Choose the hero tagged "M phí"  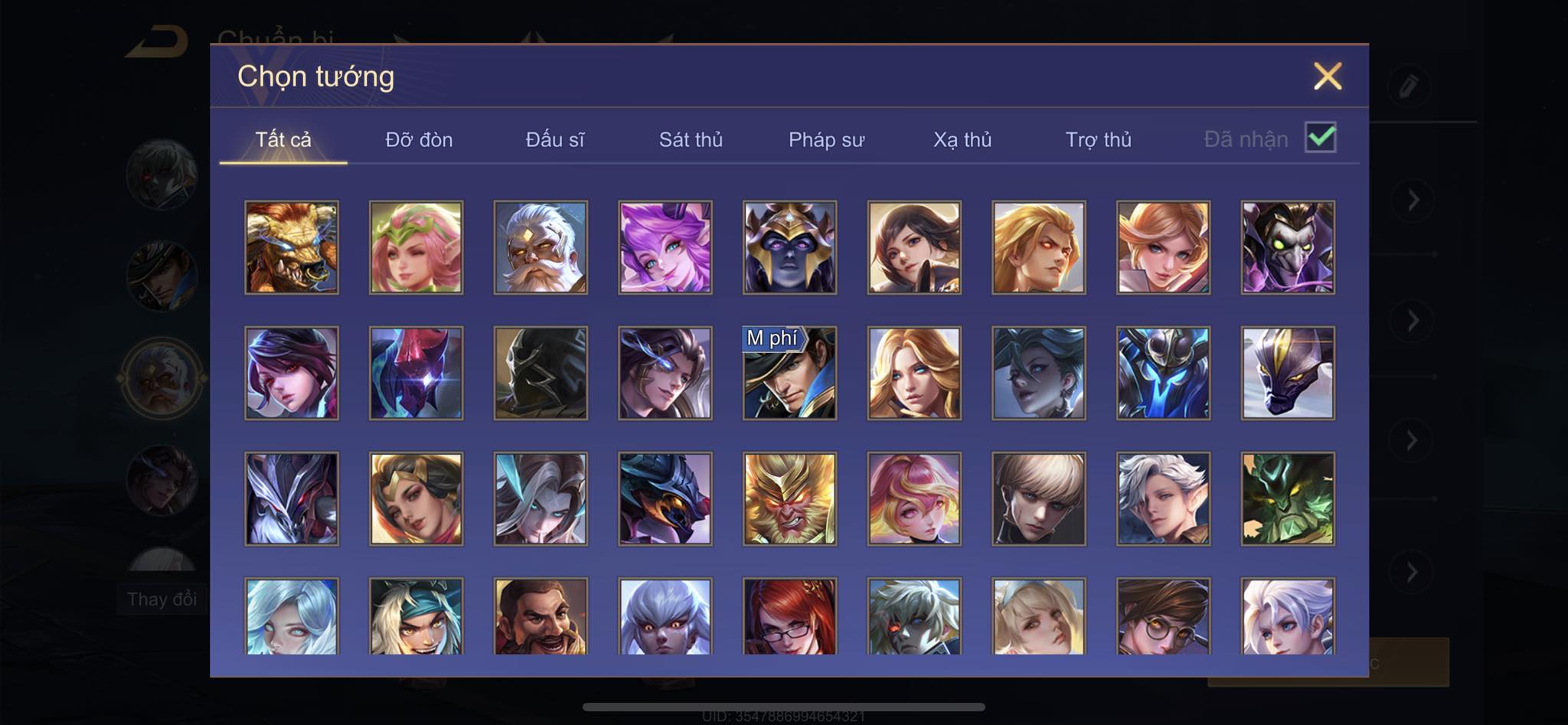tap(789, 373)
